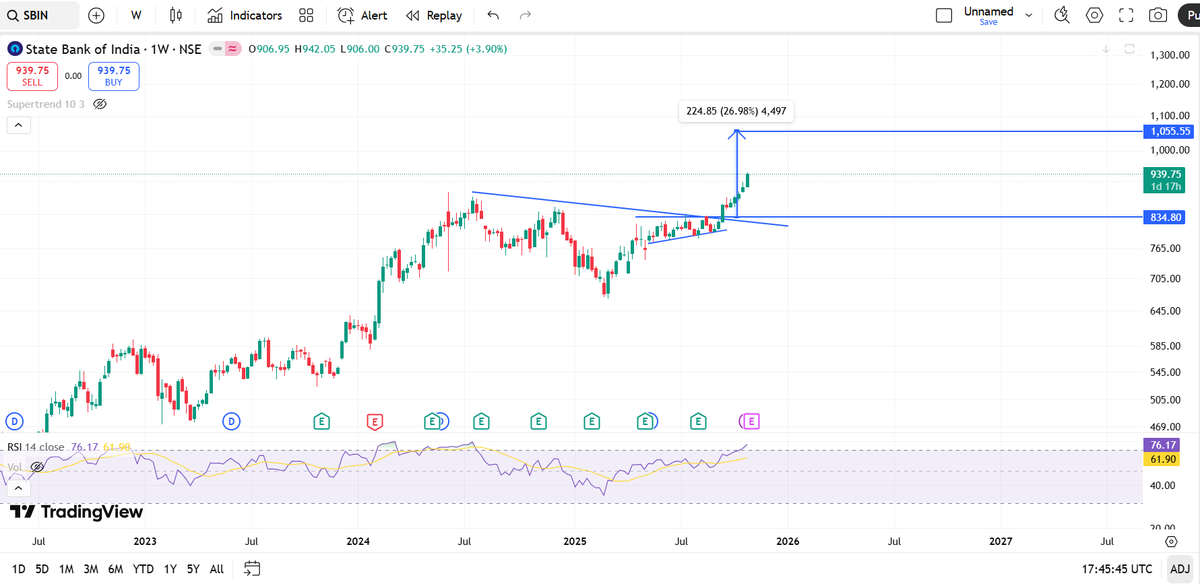The width and height of the screenshot is (1200, 584).
Task: Click the faded down-arrow pane icon
Action: pyautogui.click(x=1106, y=48)
